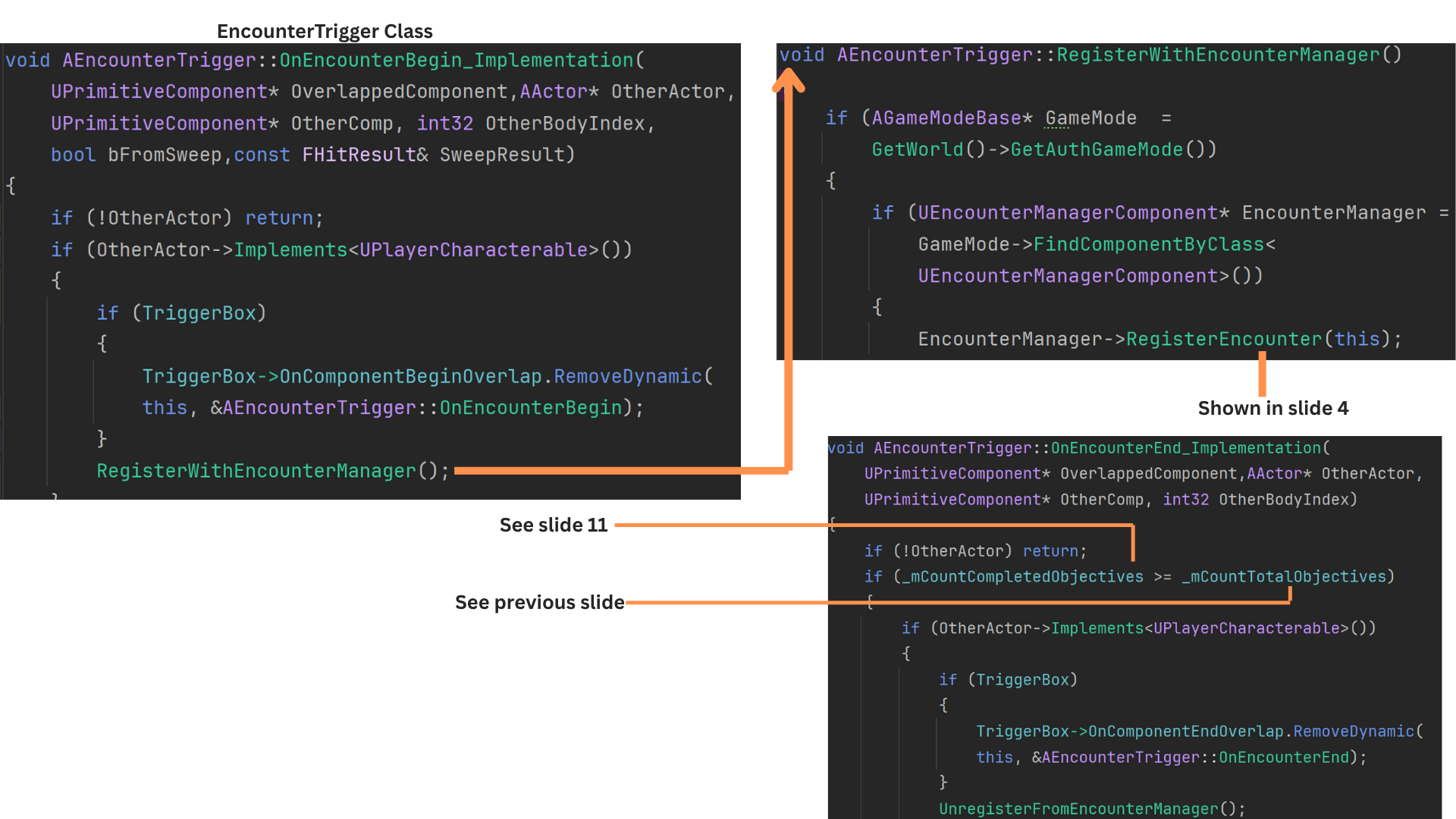Click the OnComponentEndOverlap.RemoveDynamic text
Viewport: 1456px width, 819px height.
coord(1251,731)
